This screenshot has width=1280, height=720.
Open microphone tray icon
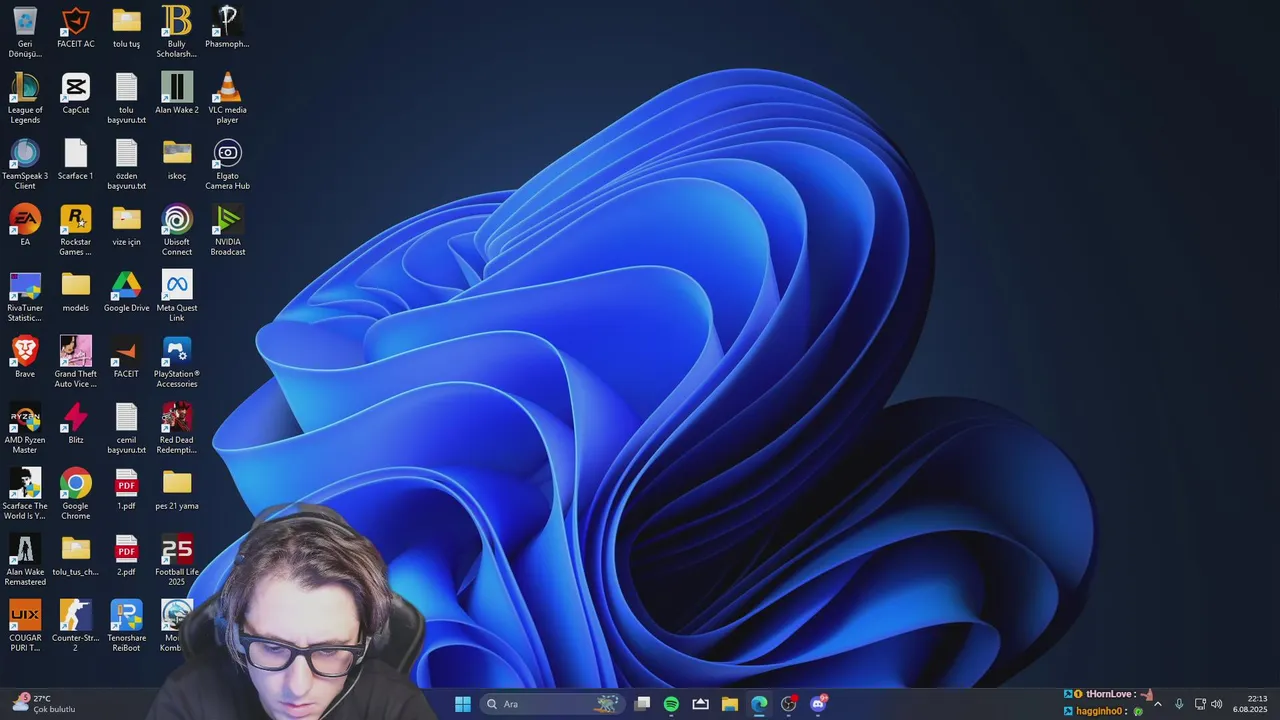(x=1179, y=704)
